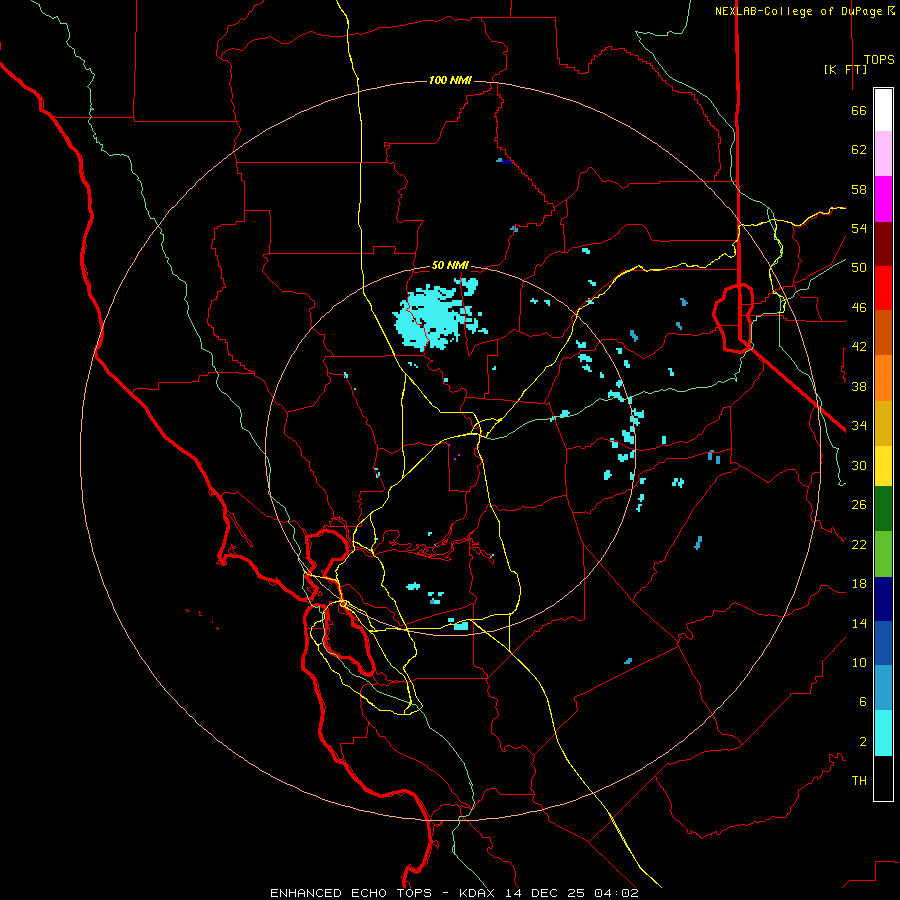Click the KDAX radar site identifier

tap(479, 893)
